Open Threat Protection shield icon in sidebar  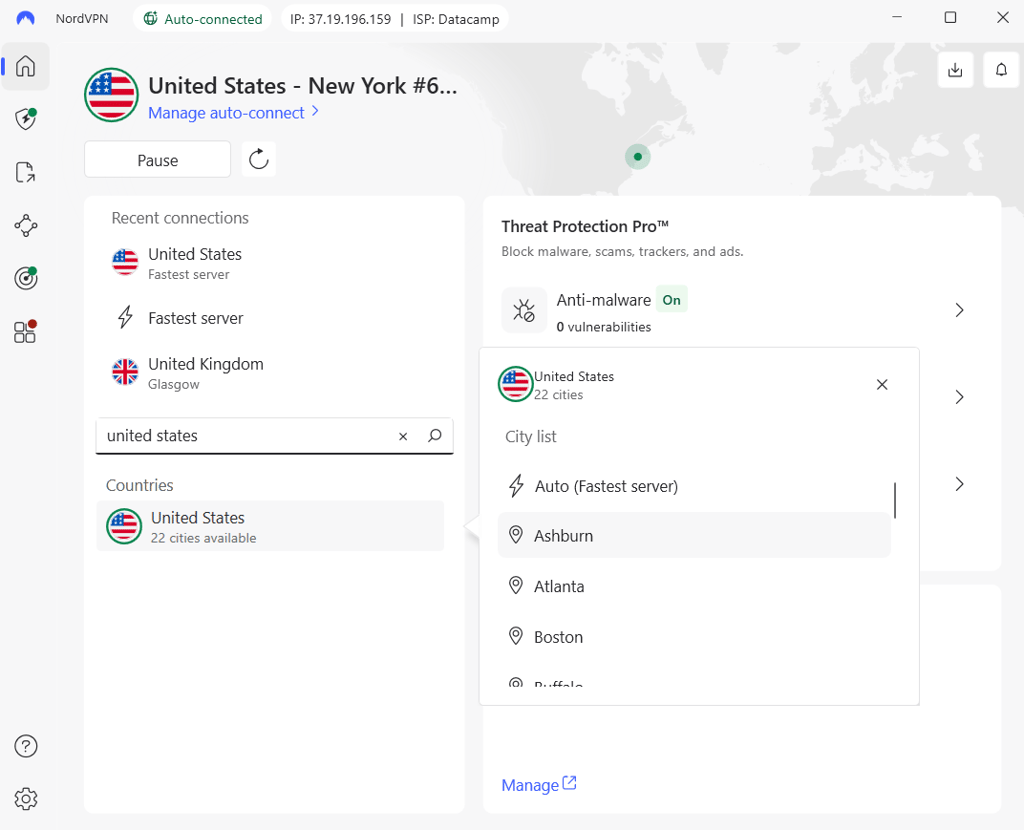(25, 120)
